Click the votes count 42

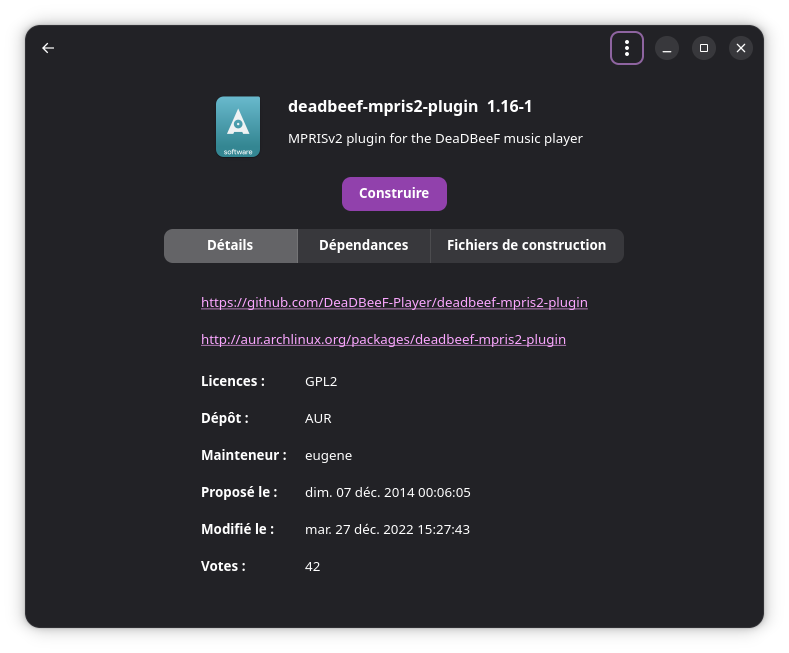[312, 567]
